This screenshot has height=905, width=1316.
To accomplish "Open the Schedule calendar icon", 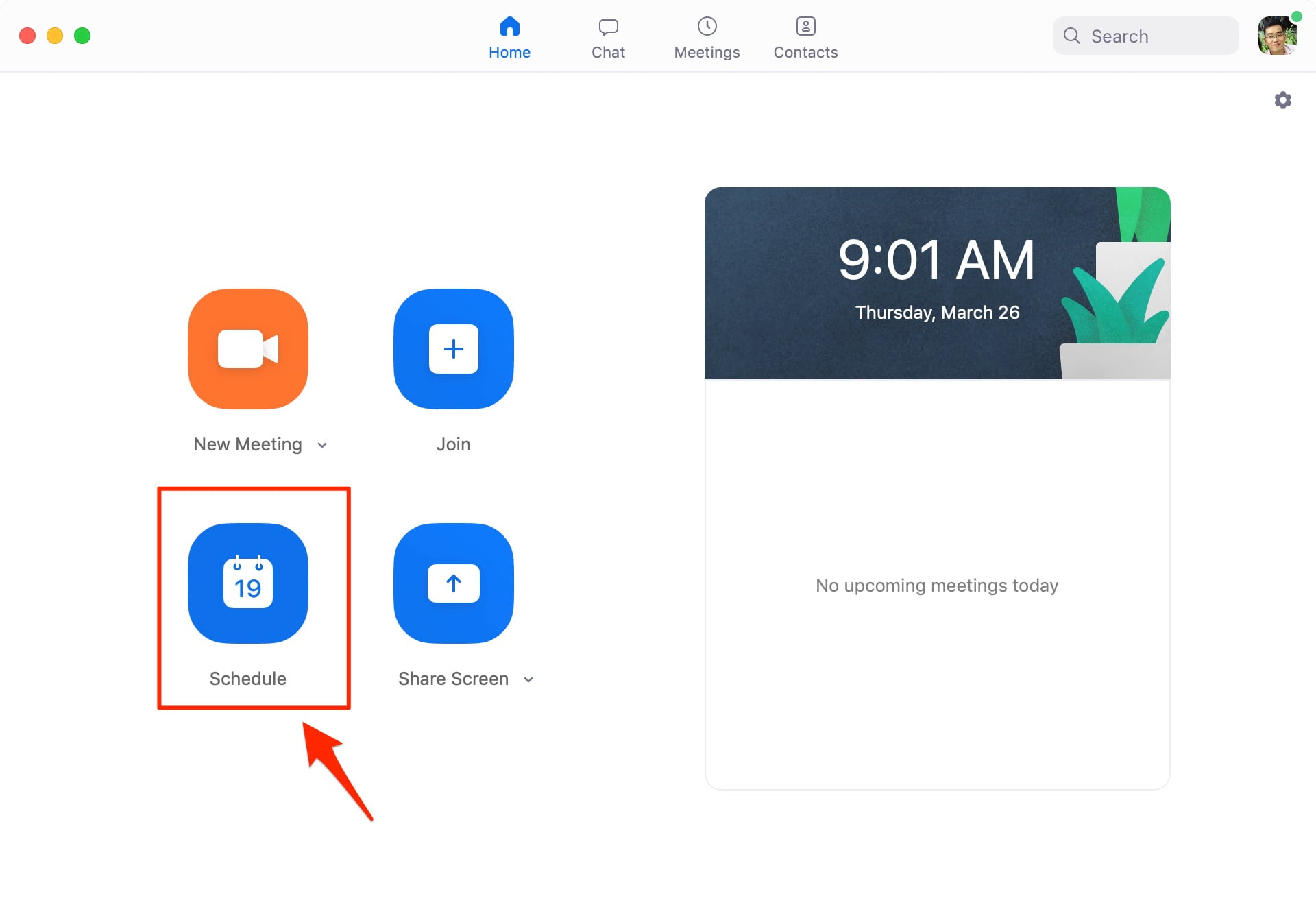I will (247, 583).
